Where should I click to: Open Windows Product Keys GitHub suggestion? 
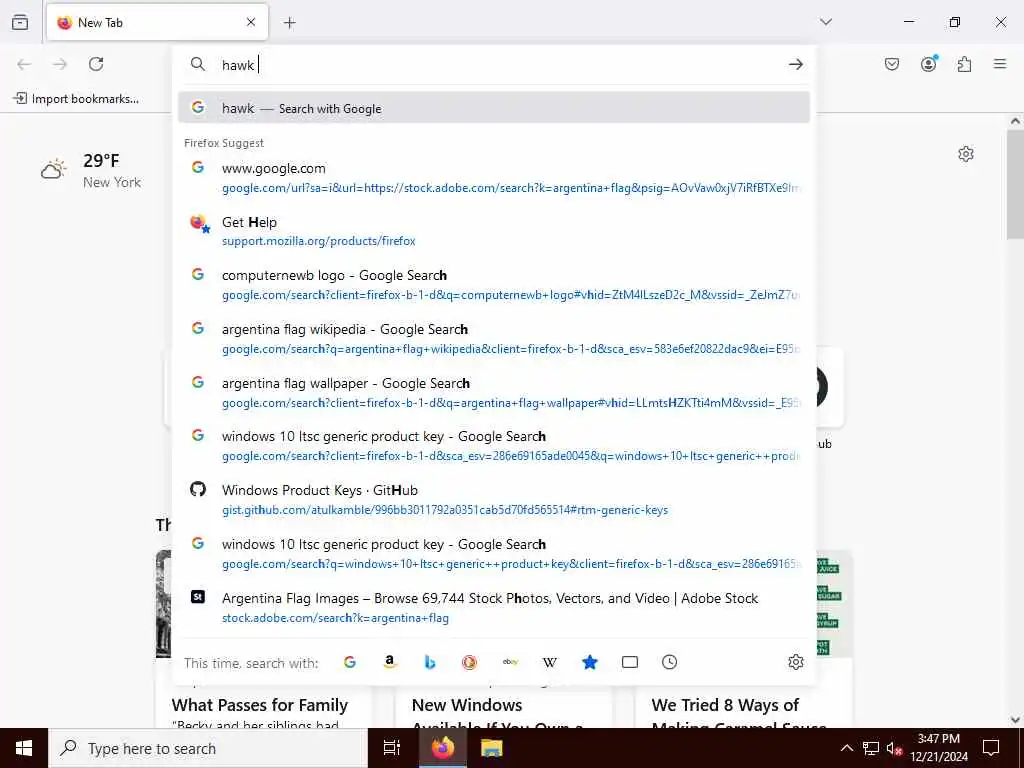point(494,500)
